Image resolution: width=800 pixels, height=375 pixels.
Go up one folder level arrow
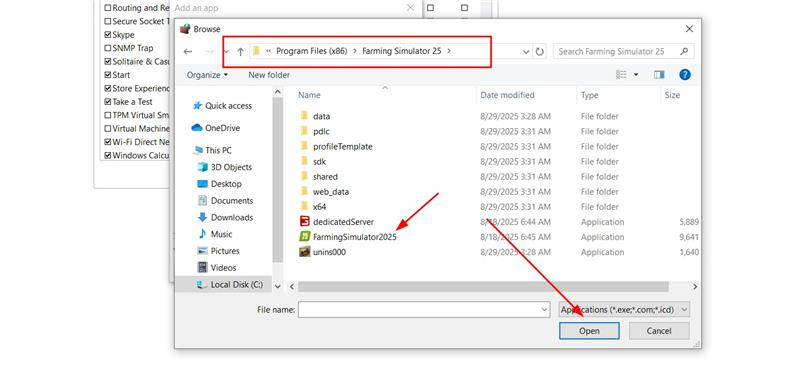pyautogui.click(x=240, y=52)
